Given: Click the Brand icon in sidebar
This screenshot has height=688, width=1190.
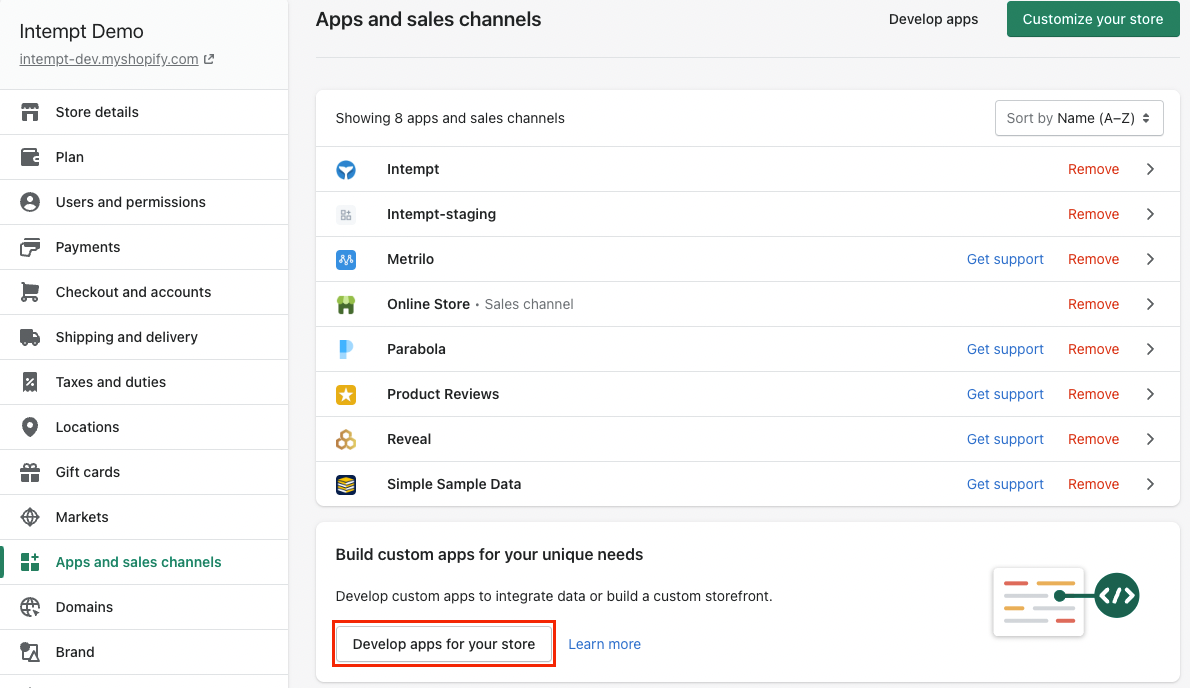Looking at the screenshot, I should click(x=30, y=652).
